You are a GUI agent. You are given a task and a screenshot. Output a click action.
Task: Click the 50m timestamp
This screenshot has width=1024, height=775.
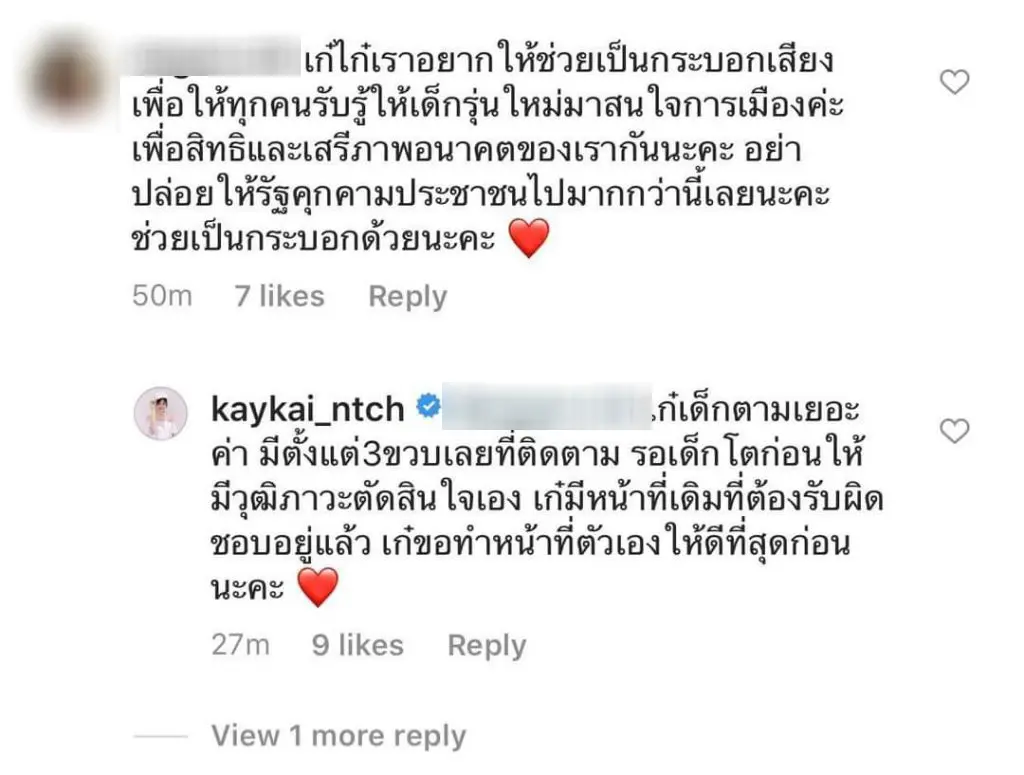coord(162,296)
